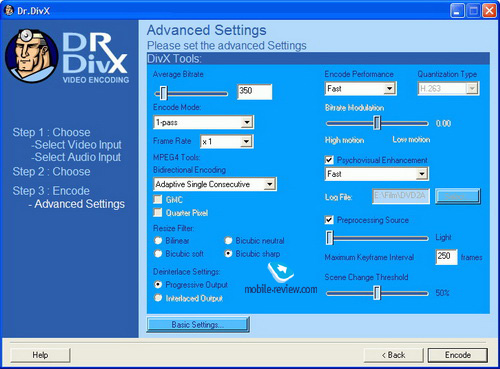Click the Scene Change Threshold slider handle
Screen dimensions: 500x369
[377, 293]
